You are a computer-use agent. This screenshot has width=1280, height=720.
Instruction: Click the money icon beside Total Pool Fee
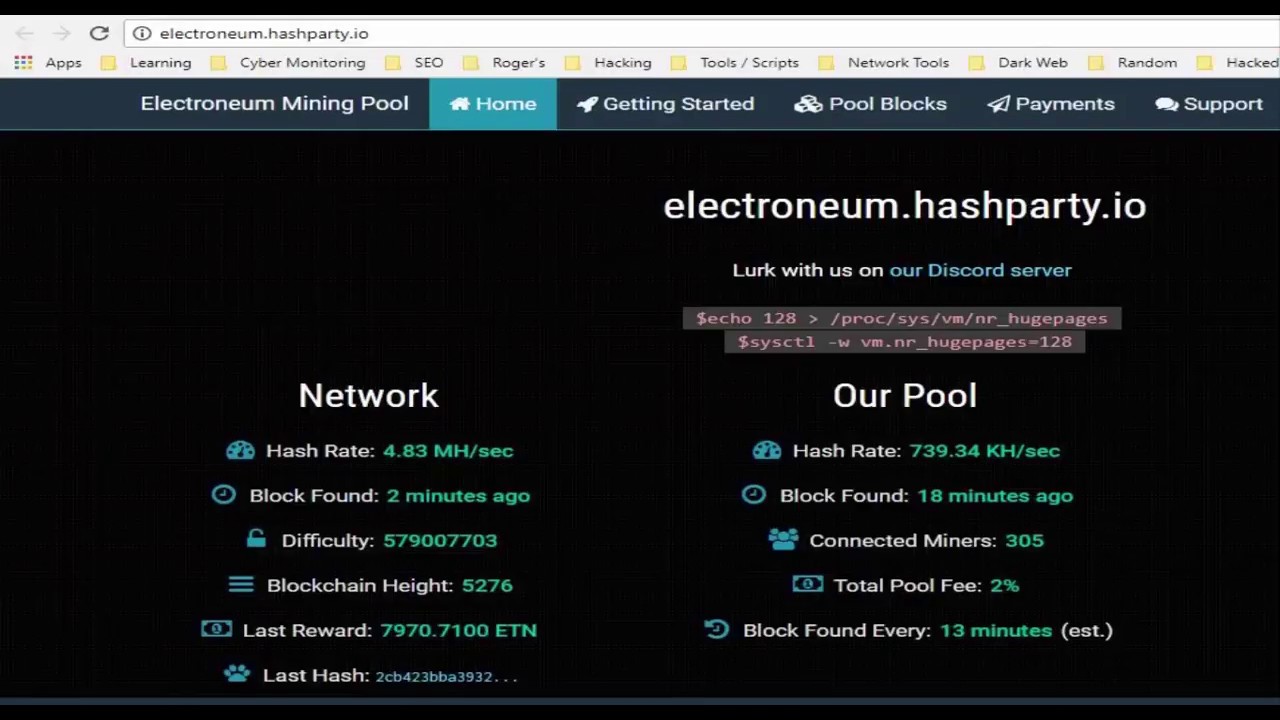pyautogui.click(x=808, y=584)
